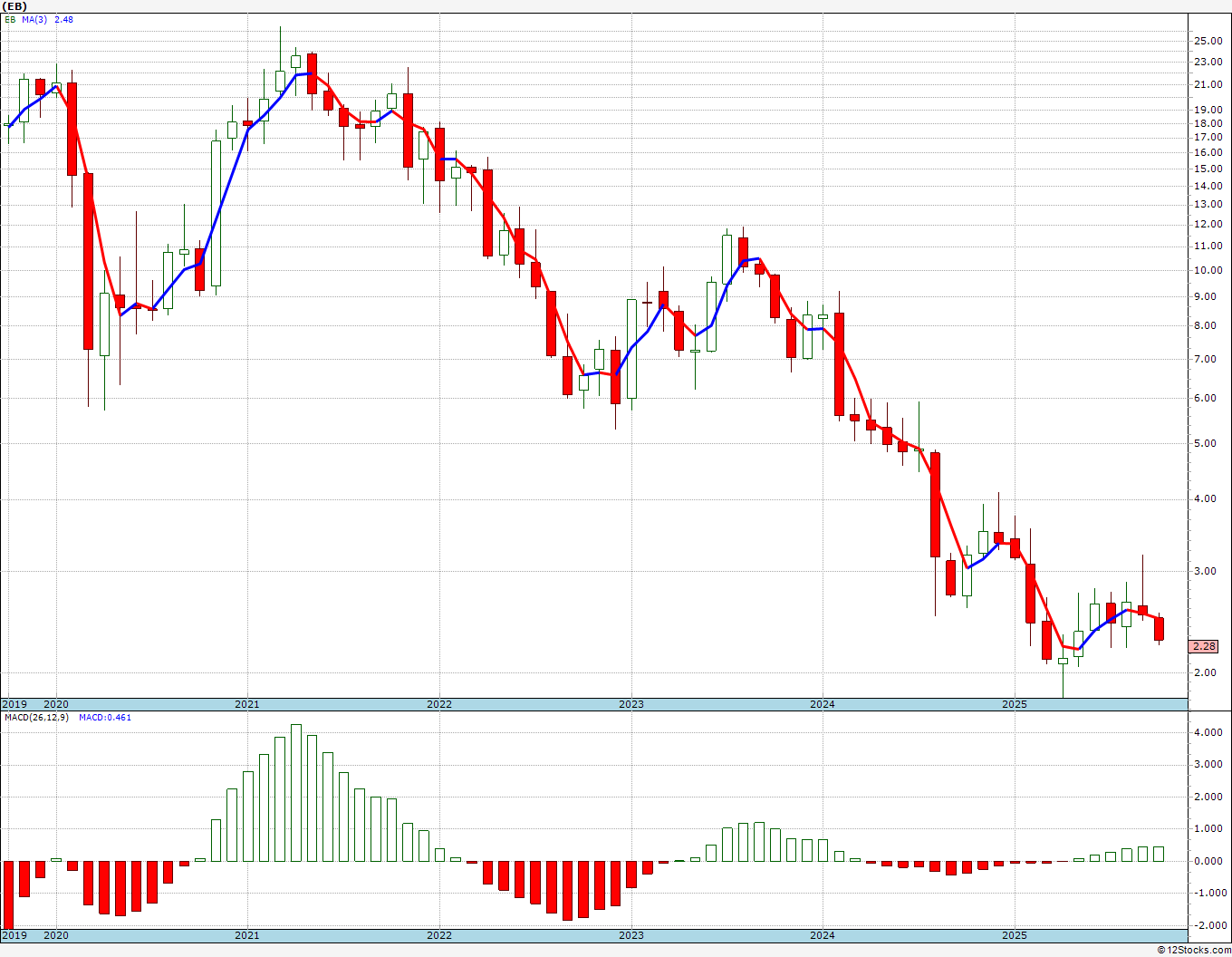The width and height of the screenshot is (1232, 957).
Task: Select the 25.00 price axis label
Action: 1208,41
